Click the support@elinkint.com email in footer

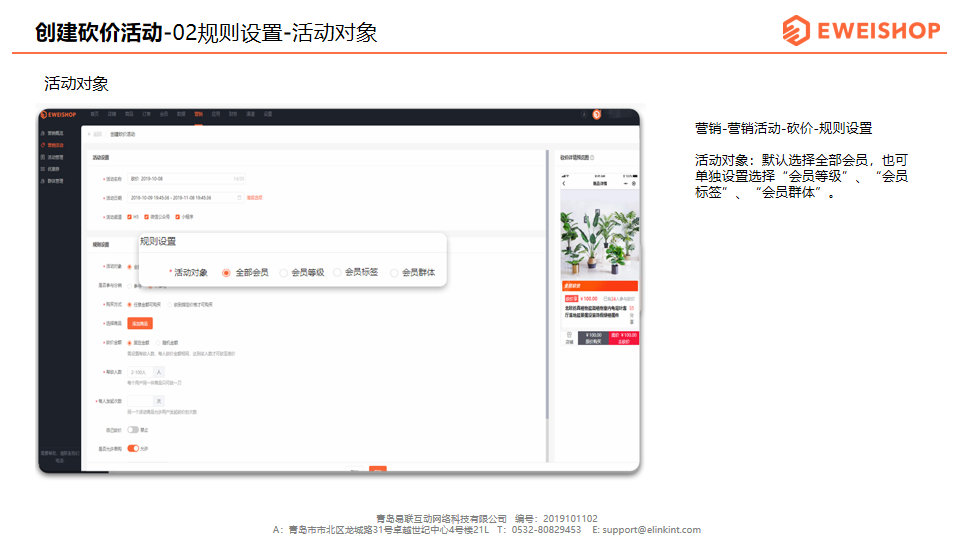[x=651, y=530]
